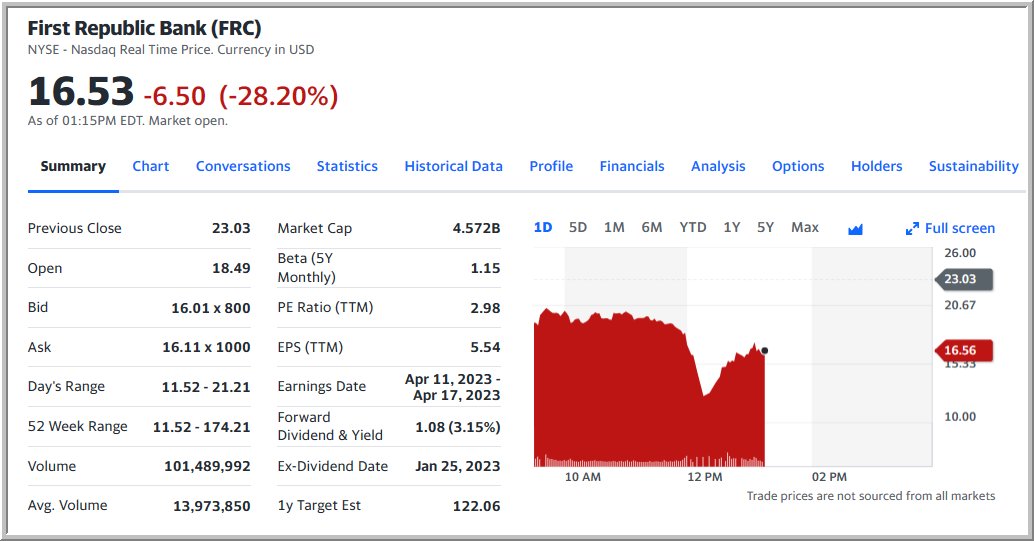
Task: Click the Previous Close label
Action: tap(75, 228)
